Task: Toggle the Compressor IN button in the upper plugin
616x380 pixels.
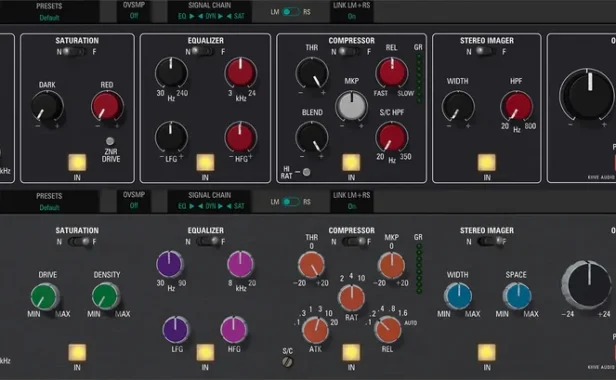Action: click(x=351, y=162)
